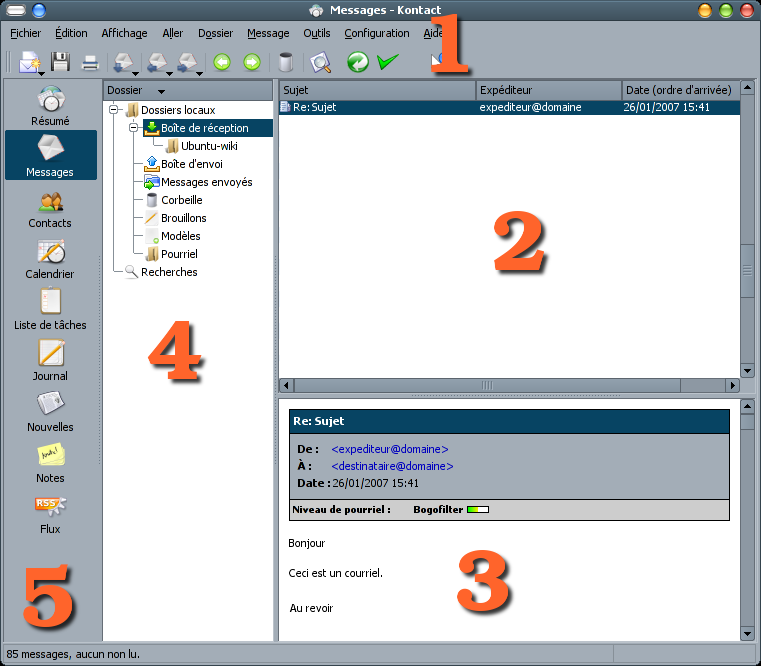Open Journal from the sidebar
The height and width of the screenshot is (666, 761).
coord(50,360)
